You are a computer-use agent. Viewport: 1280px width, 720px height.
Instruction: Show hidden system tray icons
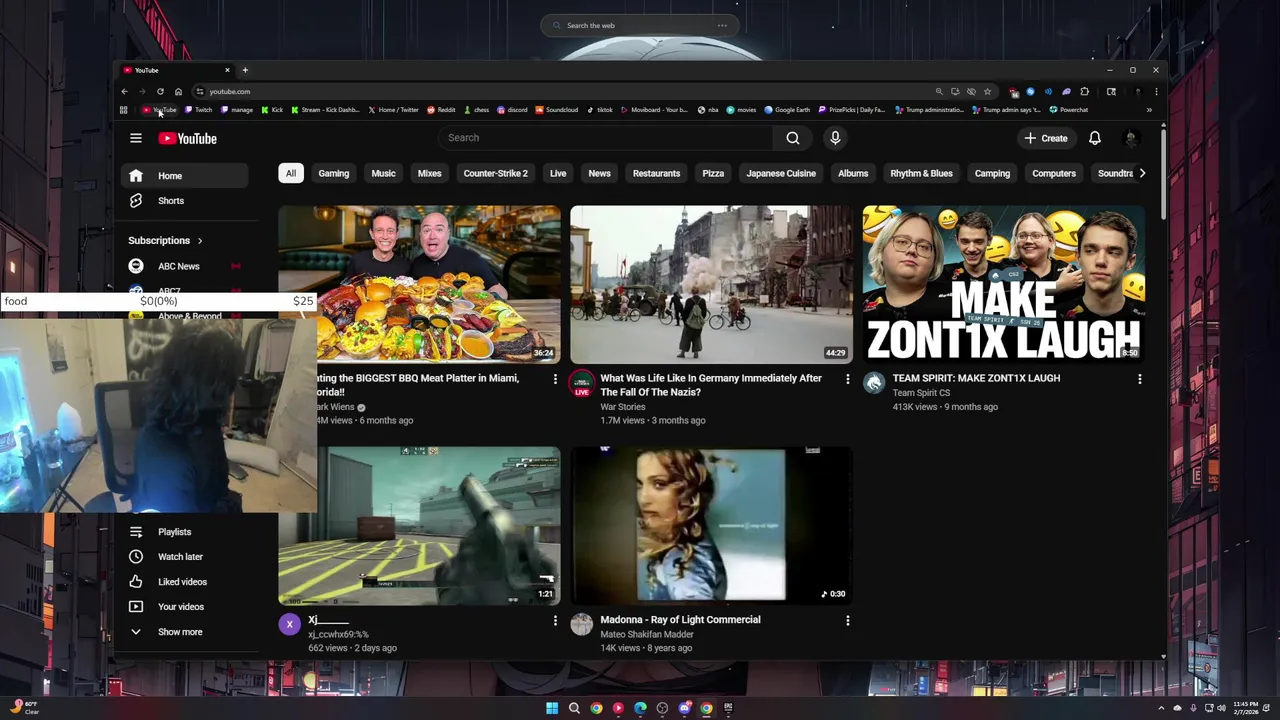point(1161,708)
